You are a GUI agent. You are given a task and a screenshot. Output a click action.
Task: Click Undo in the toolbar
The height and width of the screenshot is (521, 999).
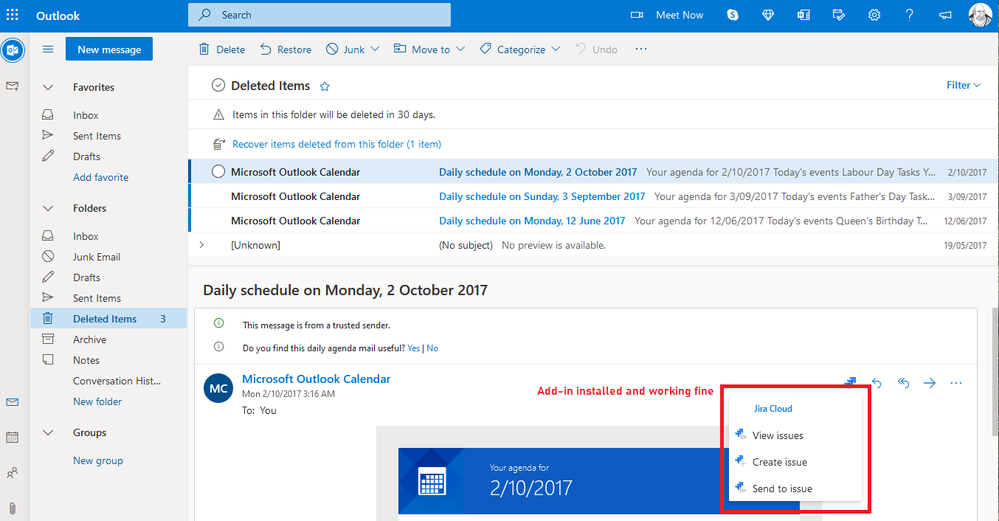pyautogui.click(x=596, y=49)
